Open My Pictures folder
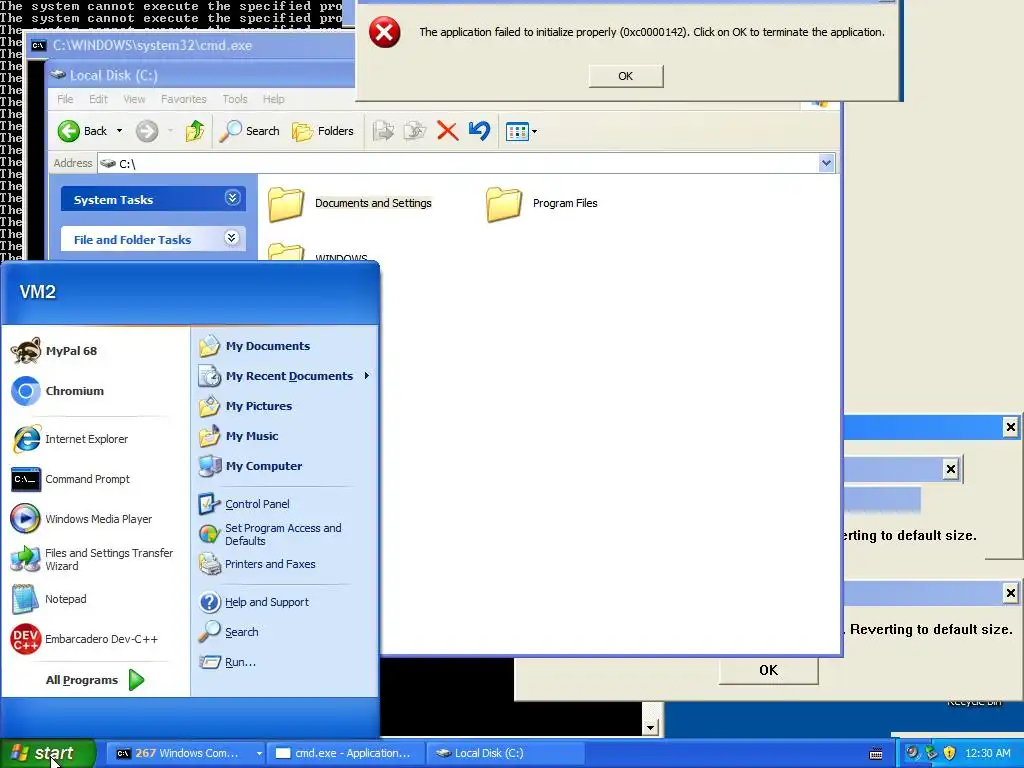This screenshot has width=1024, height=768. (x=246, y=406)
